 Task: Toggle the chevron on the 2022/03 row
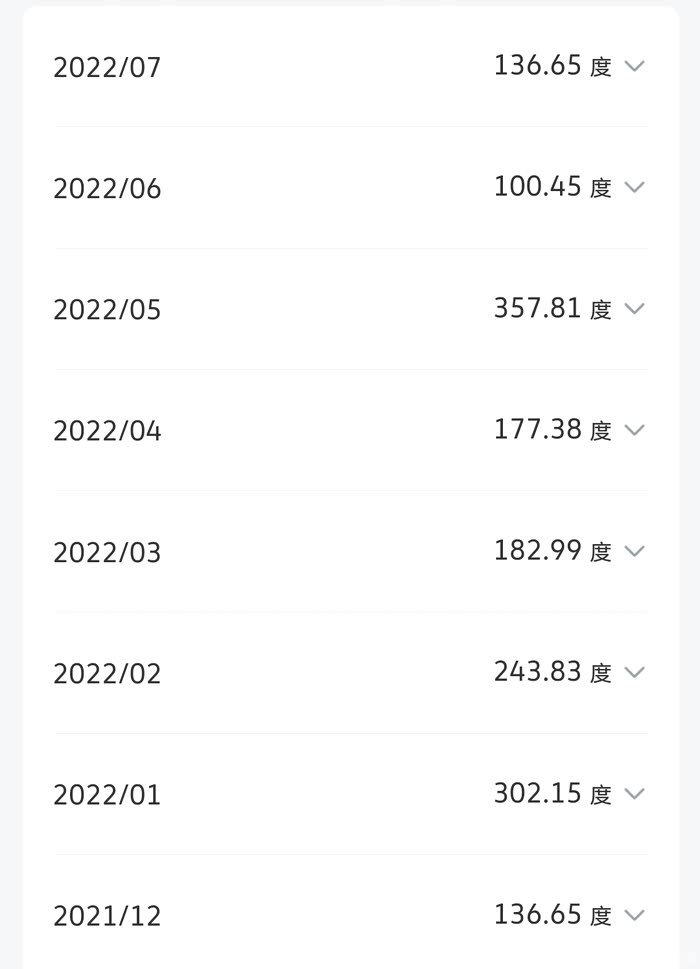(634, 551)
